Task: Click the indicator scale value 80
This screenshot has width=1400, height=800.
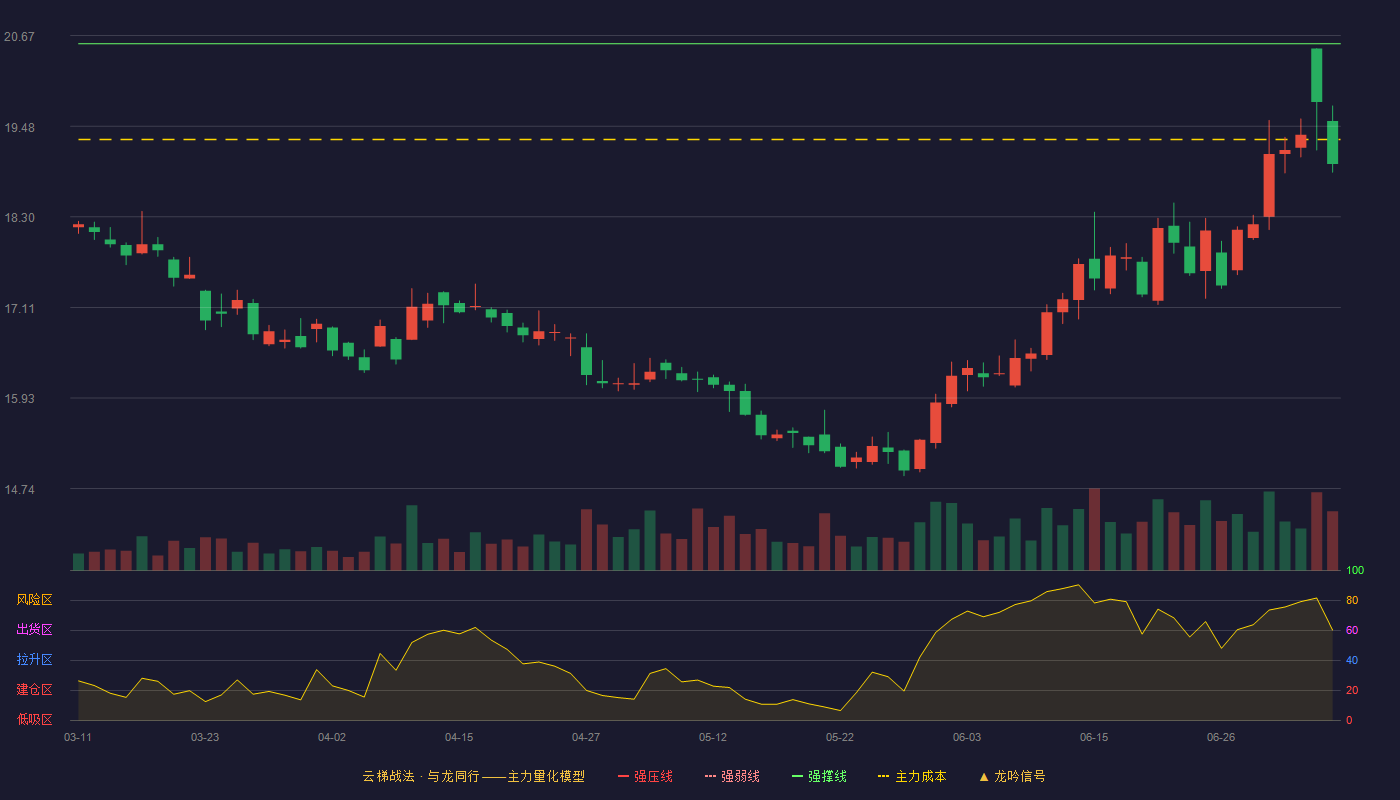Action: point(1352,600)
